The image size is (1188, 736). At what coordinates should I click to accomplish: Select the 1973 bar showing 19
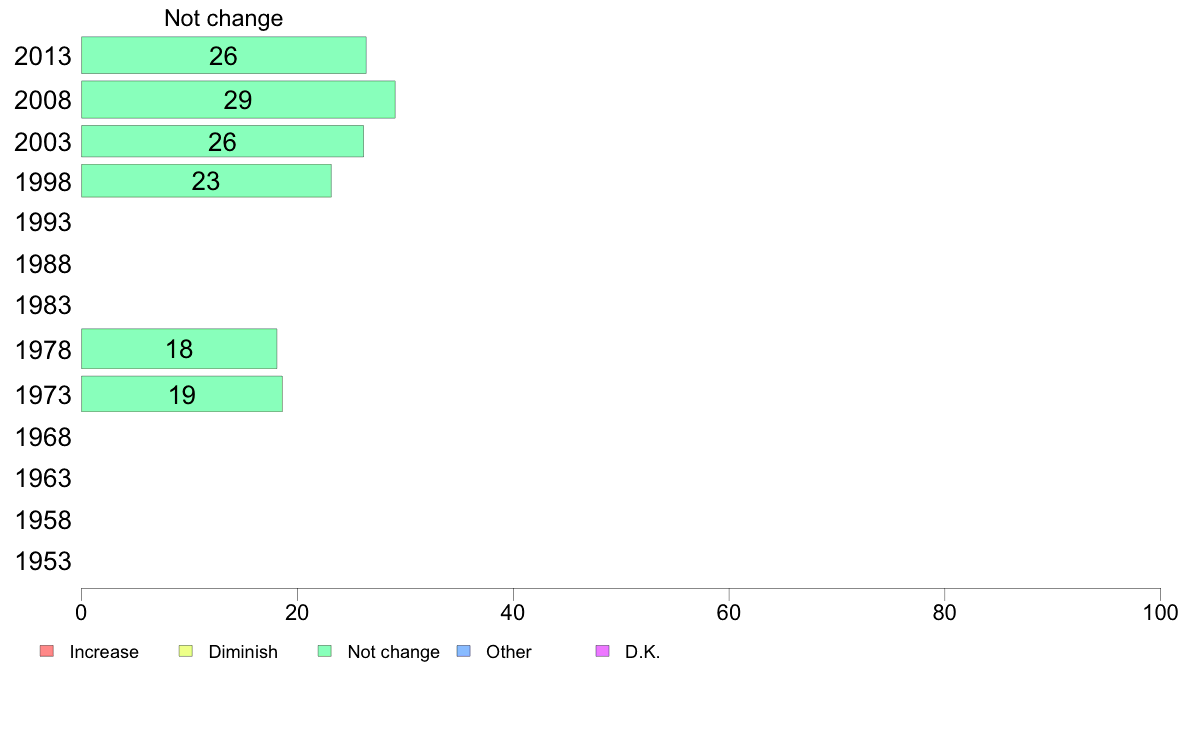pyautogui.click(x=182, y=394)
